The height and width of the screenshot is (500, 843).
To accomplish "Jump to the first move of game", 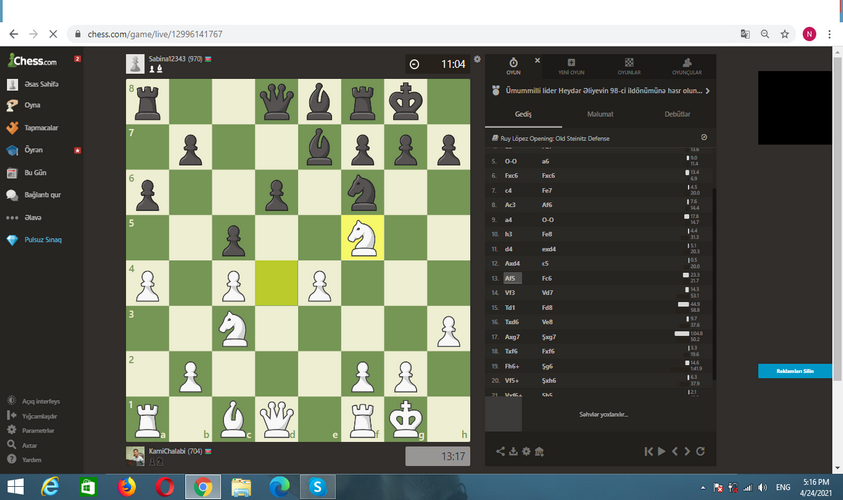I will pyautogui.click(x=649, y=452).
